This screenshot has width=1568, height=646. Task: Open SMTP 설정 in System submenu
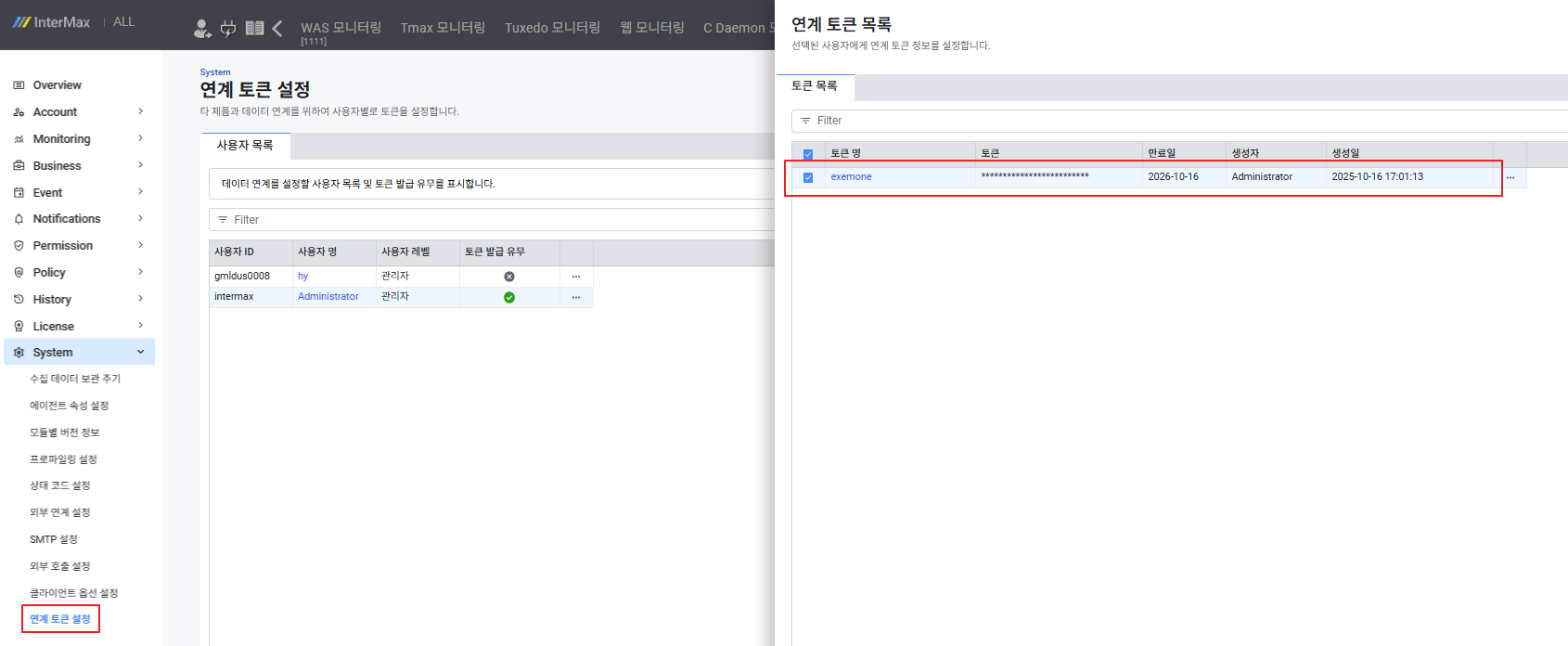(x=54, y=539)
